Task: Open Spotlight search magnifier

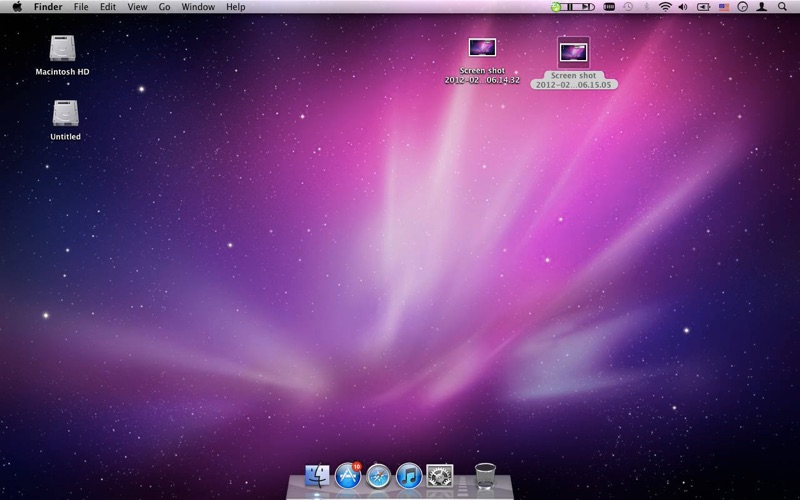Action: point(782,7)
